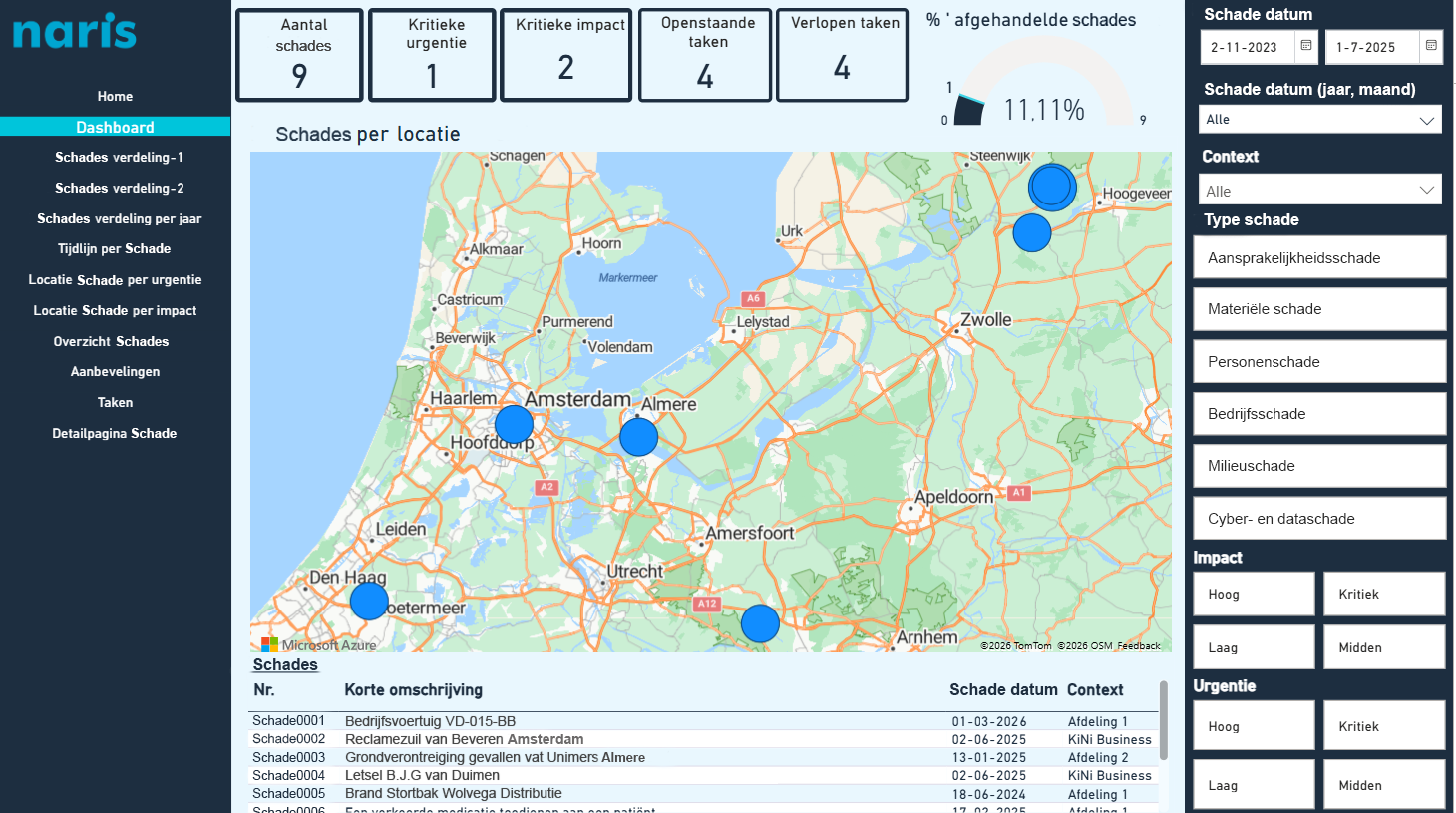The width and height of the screenshot is (1456, 813).
Task: Click the map Feedback link
Action: pyautogui.click(x=1138, y=646)
